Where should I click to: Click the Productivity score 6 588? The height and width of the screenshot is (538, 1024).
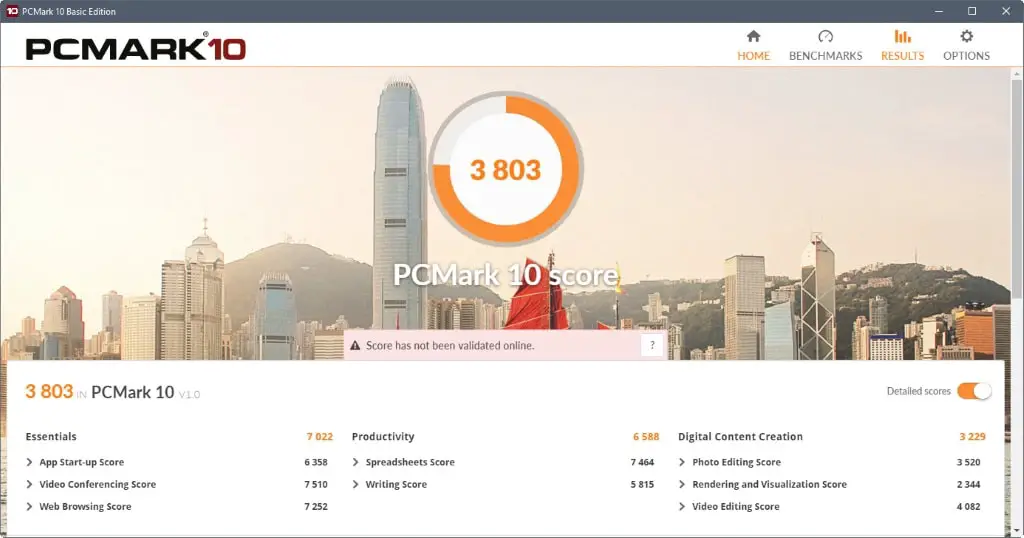click(x=646, y=437)
